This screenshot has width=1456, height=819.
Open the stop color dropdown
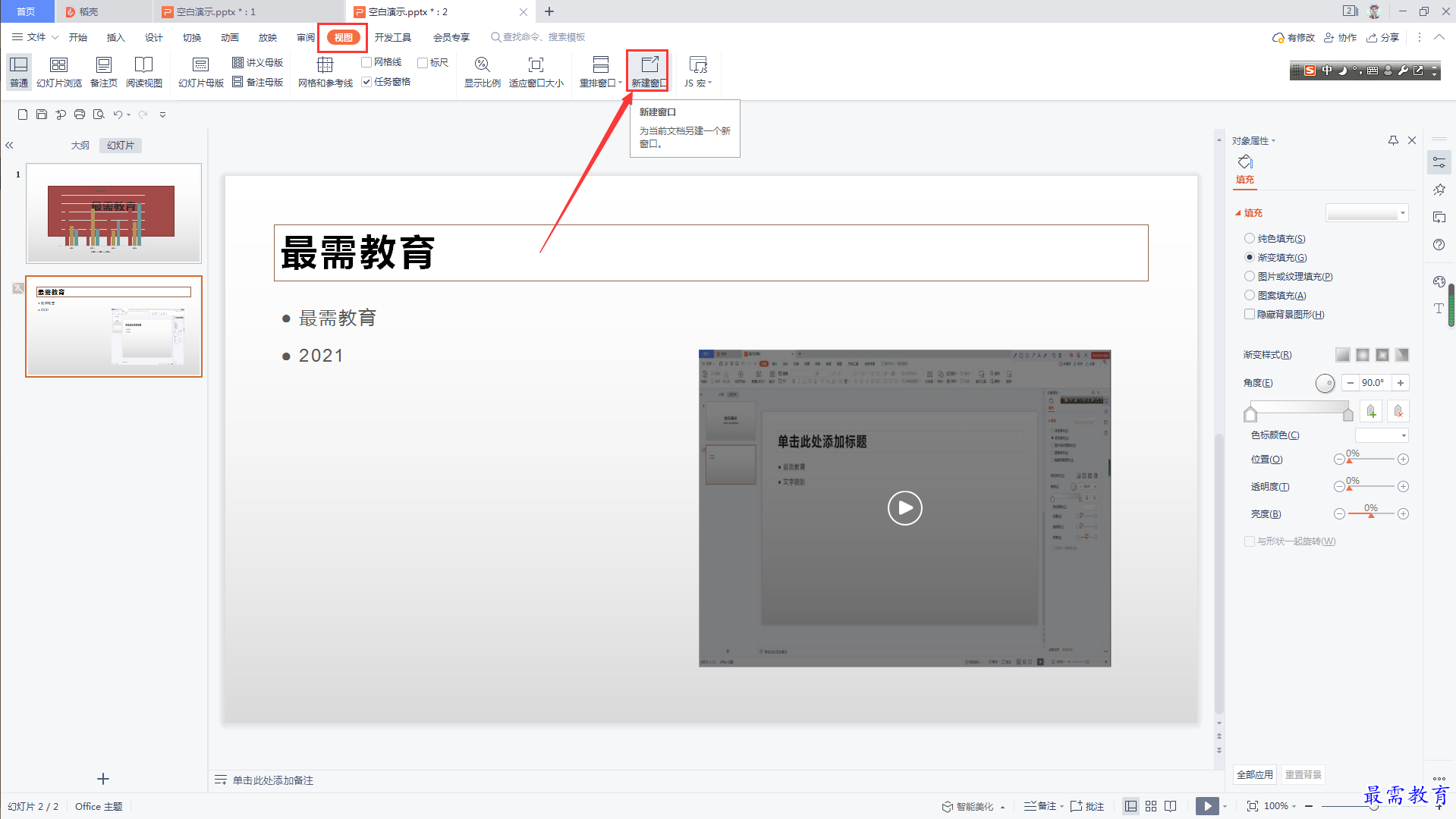(x=1382, y=435)
